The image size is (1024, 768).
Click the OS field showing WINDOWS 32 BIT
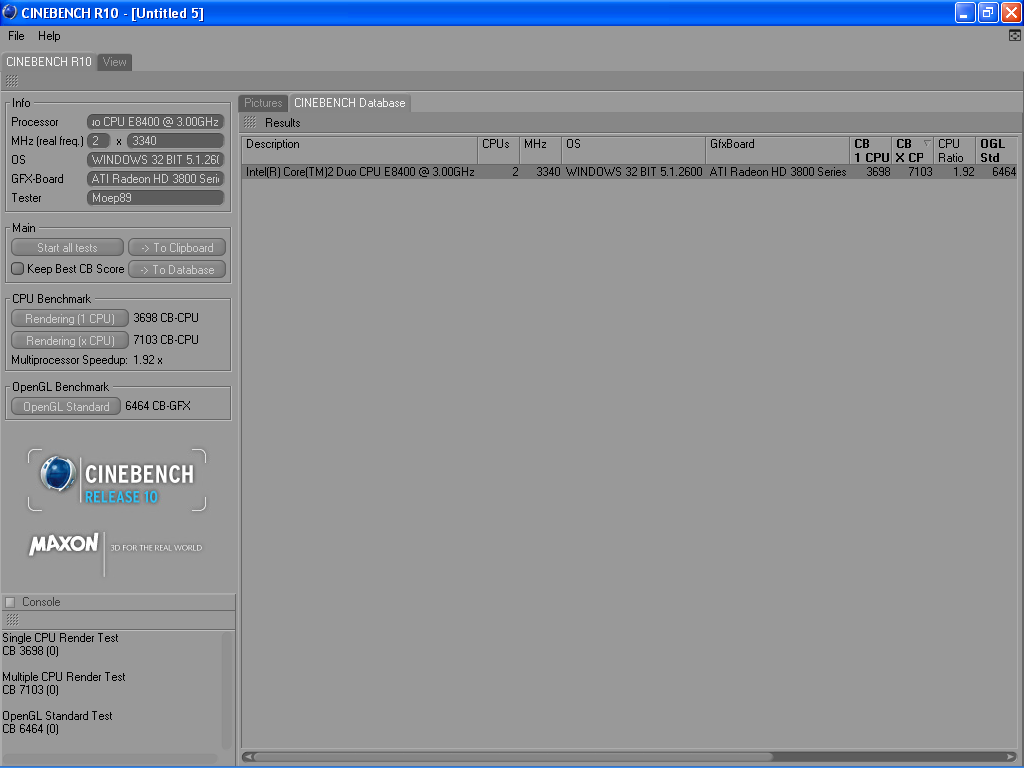pos(155,160)
